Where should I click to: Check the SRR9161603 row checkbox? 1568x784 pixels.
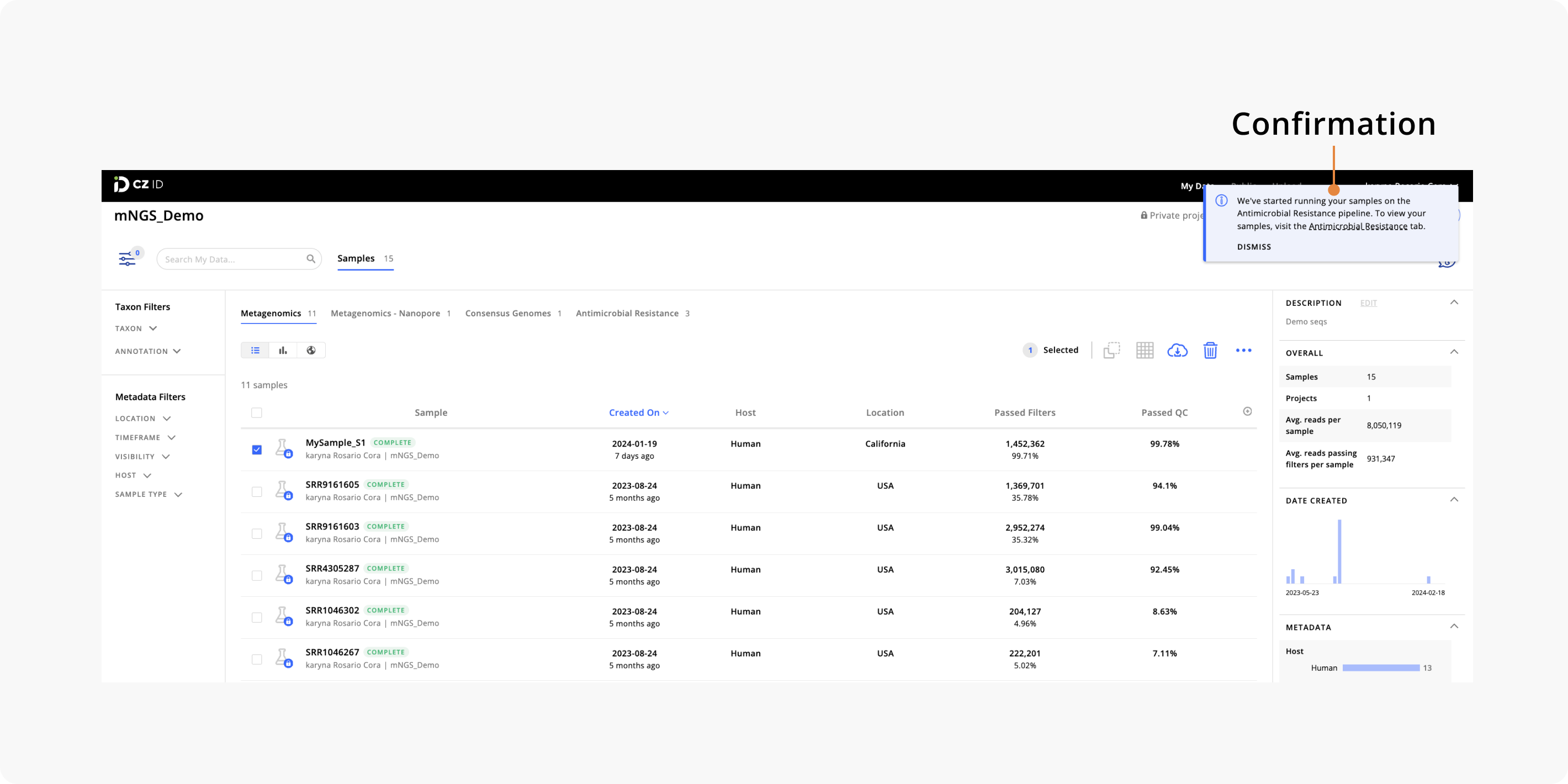(x=257, y=534)
